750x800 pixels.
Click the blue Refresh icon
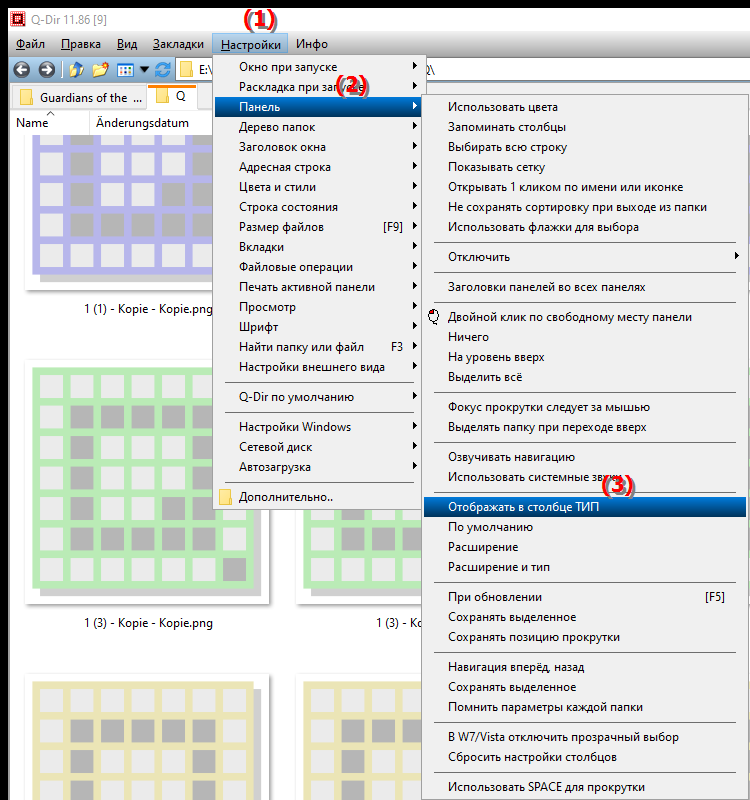[x=162, y=70]
